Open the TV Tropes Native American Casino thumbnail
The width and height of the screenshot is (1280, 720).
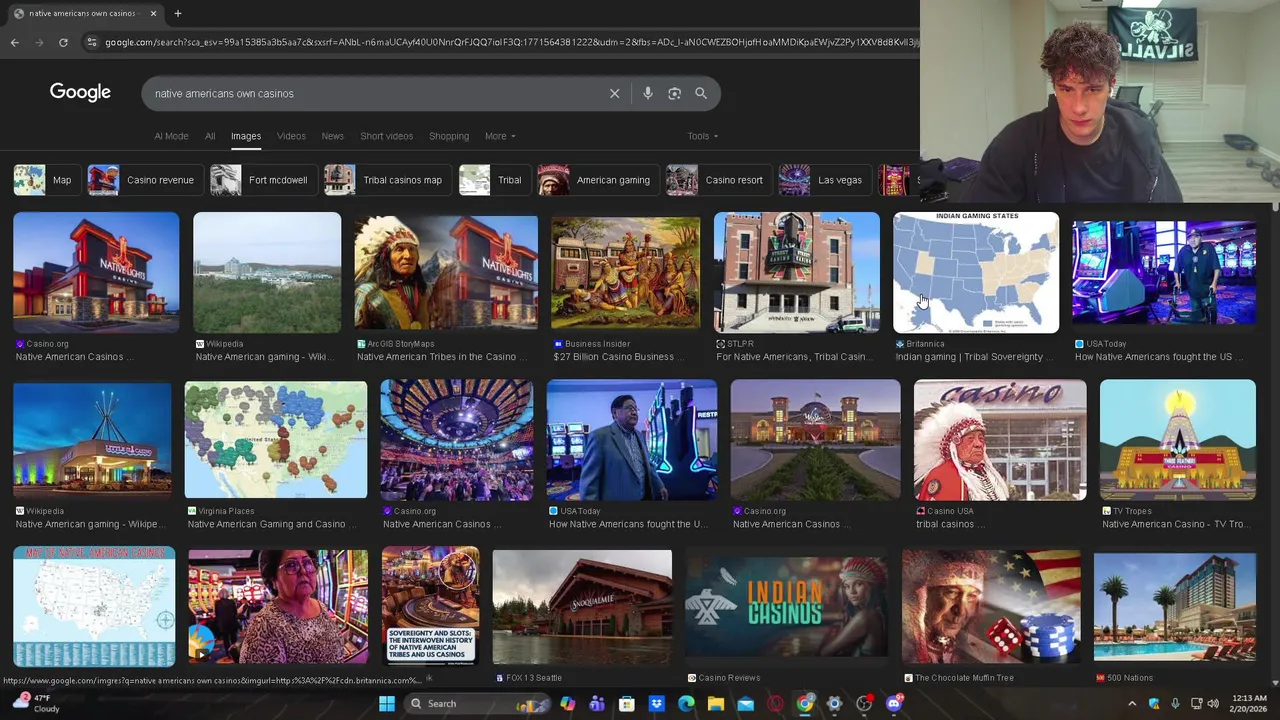(1178, 439)
